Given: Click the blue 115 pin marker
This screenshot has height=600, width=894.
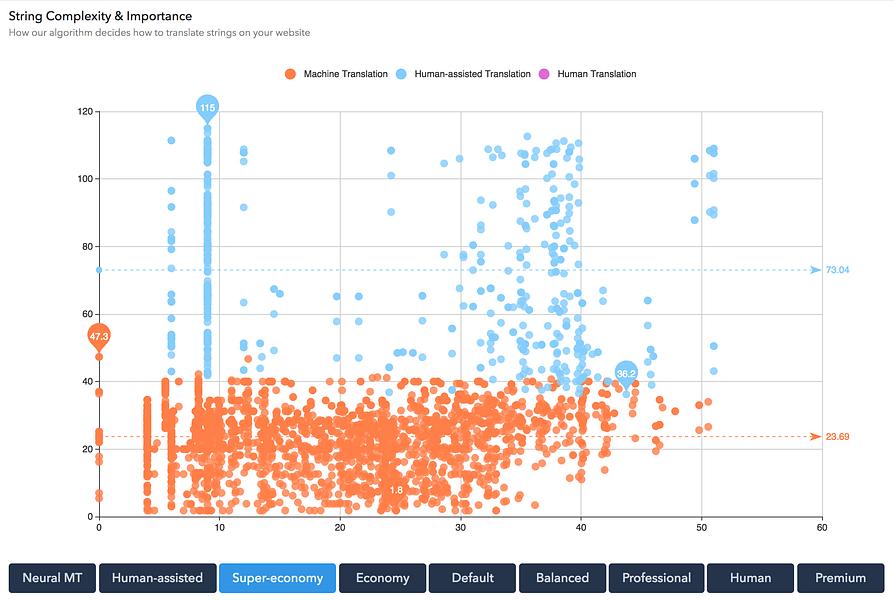Looking at the screenshot, I should [207, 108].
